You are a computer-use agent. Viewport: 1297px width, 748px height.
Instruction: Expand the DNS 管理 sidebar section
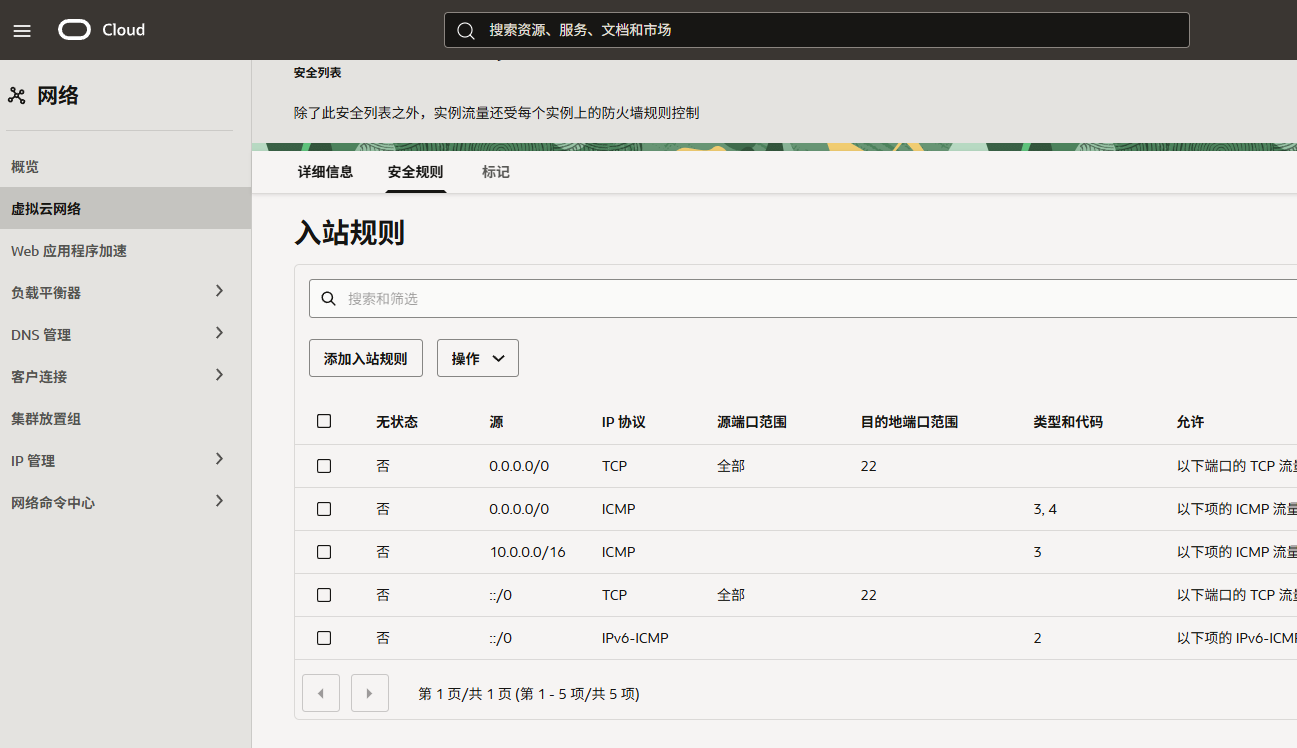click(219, 334)
